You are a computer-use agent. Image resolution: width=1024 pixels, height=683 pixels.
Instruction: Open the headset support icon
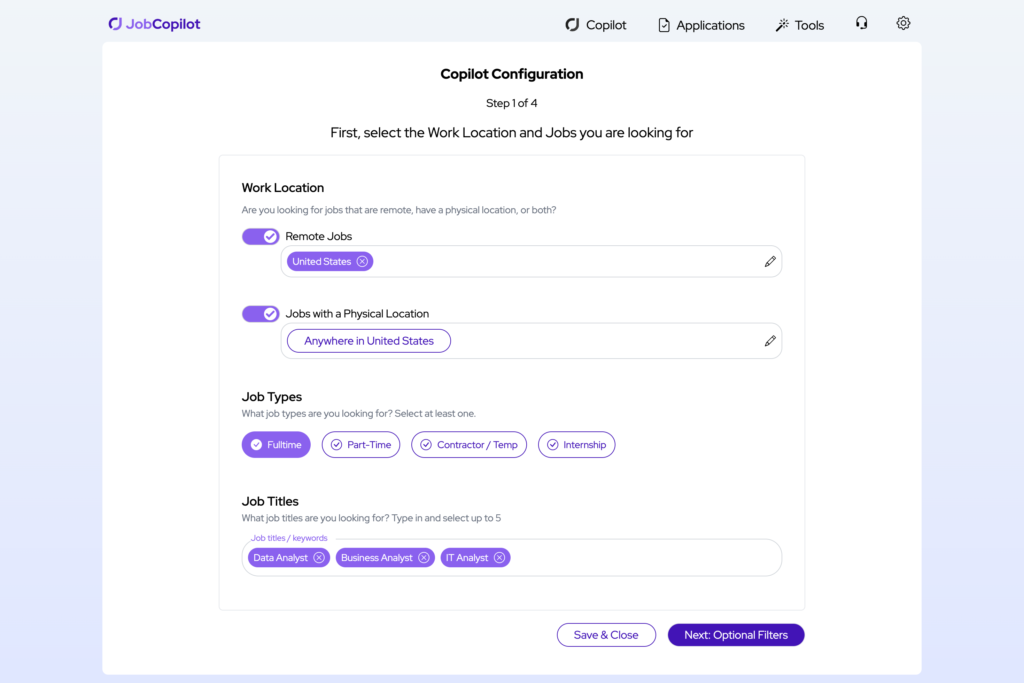[x=861, y=22]
